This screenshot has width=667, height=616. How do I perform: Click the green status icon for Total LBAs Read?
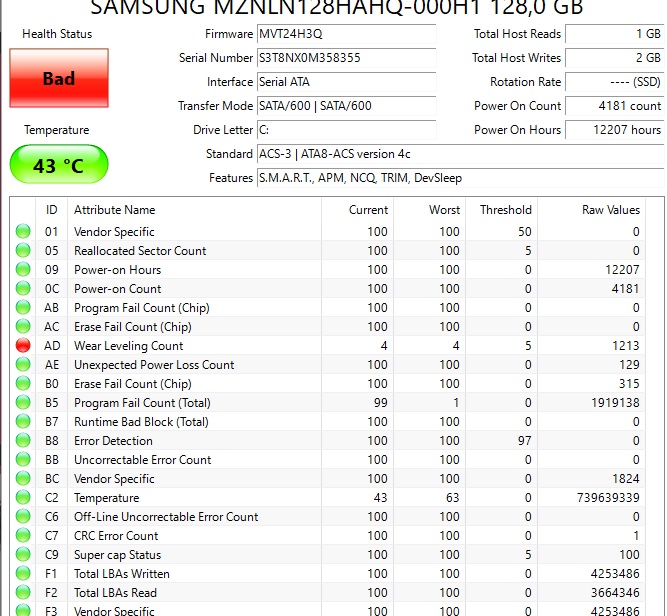click(x=23, y=592)
